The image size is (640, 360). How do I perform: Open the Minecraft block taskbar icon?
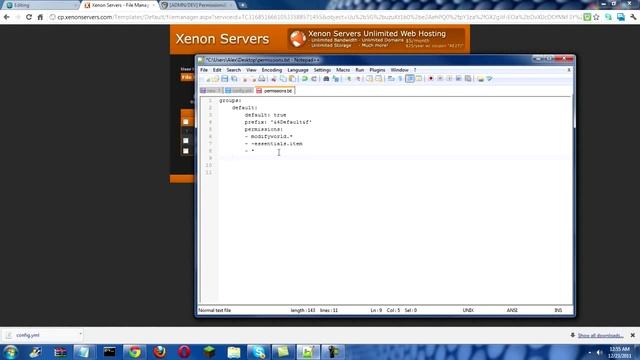(x=209, y=352)
